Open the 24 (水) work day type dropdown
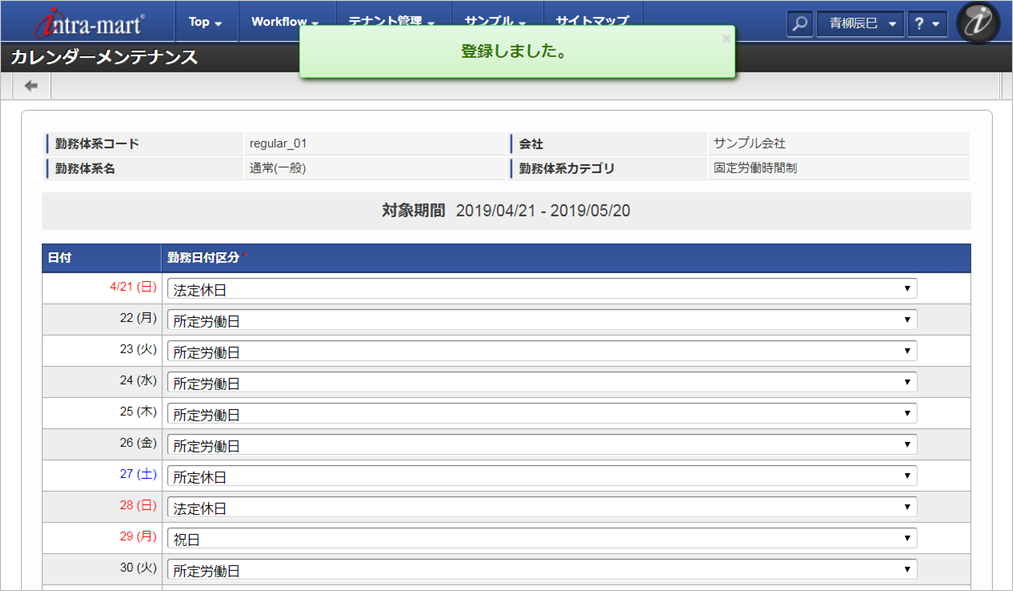Image resolution: width=1013 pixels, height=591 pixels. tap(542, 382)
